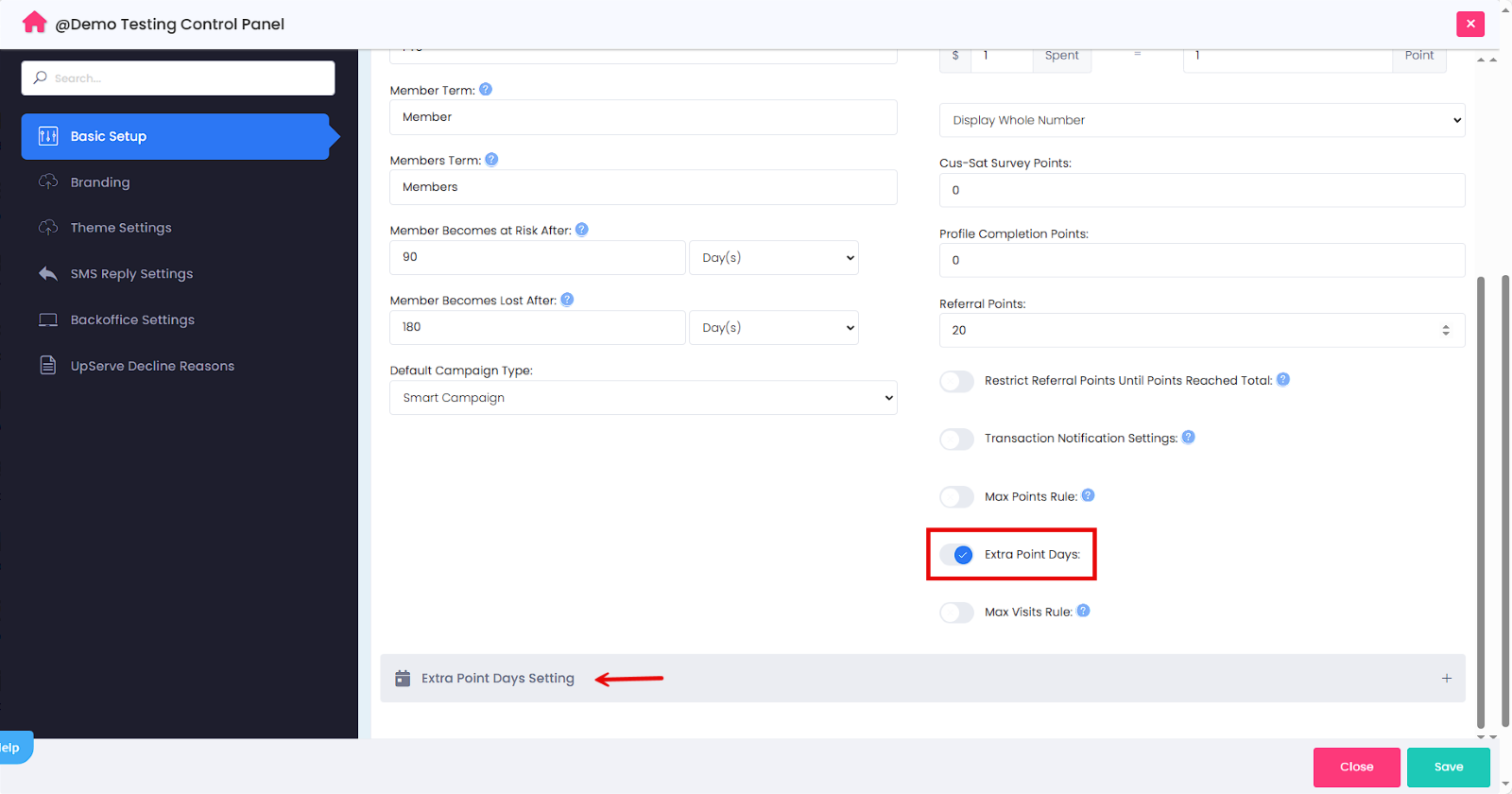The height and width of the screenshot is (794, 1512).
Task: Close the control panel with the X button
Action: tap(1470, 24)
